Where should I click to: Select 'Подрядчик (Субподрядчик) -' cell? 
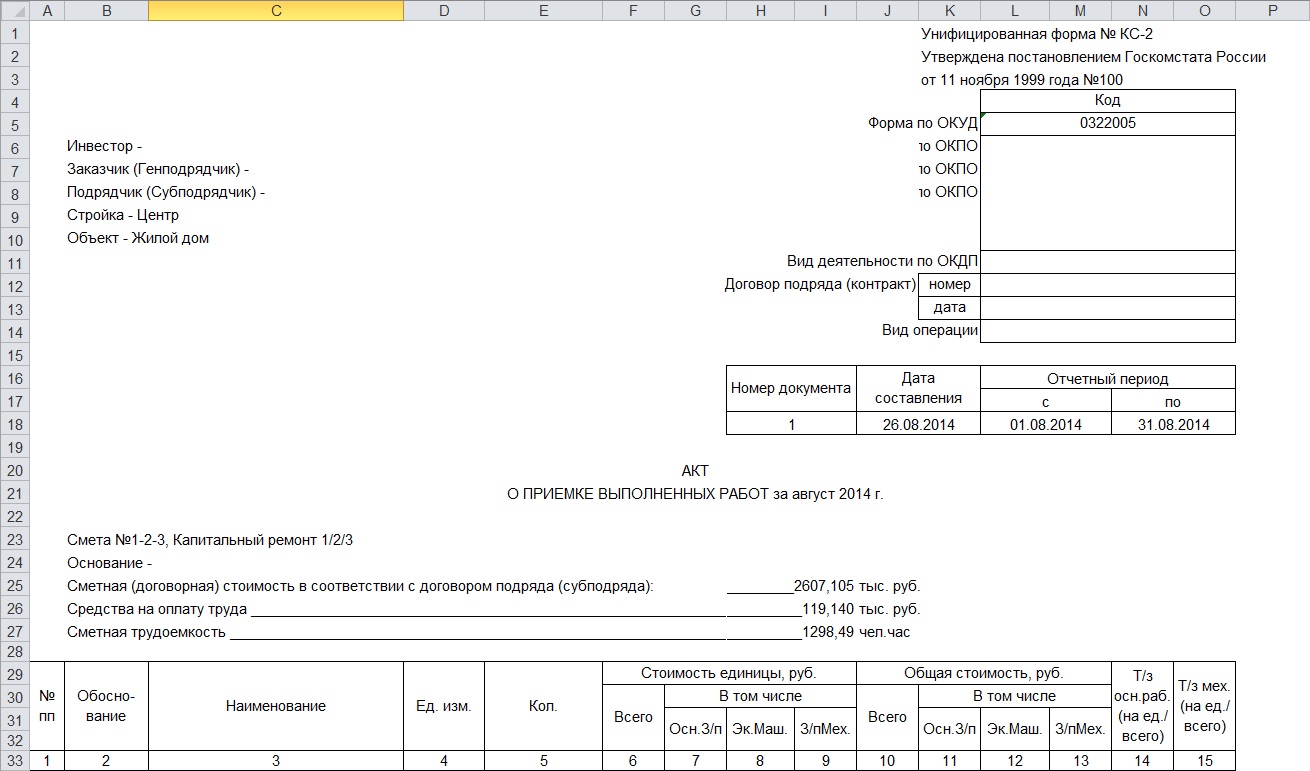tap(166, 193)
